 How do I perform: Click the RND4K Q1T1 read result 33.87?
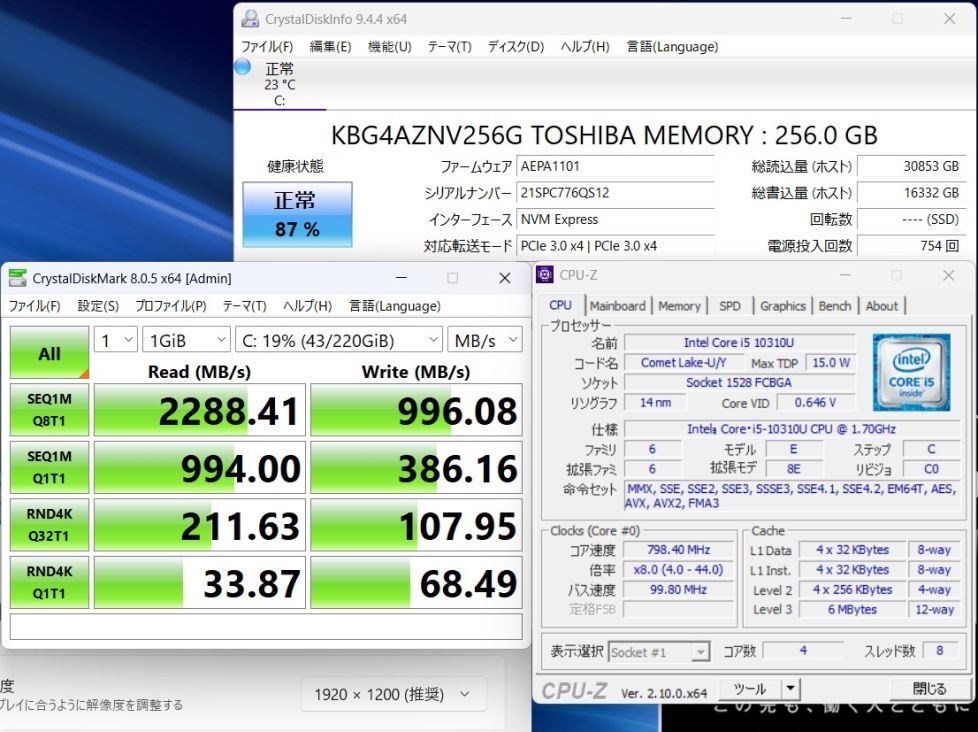(200, 582)
